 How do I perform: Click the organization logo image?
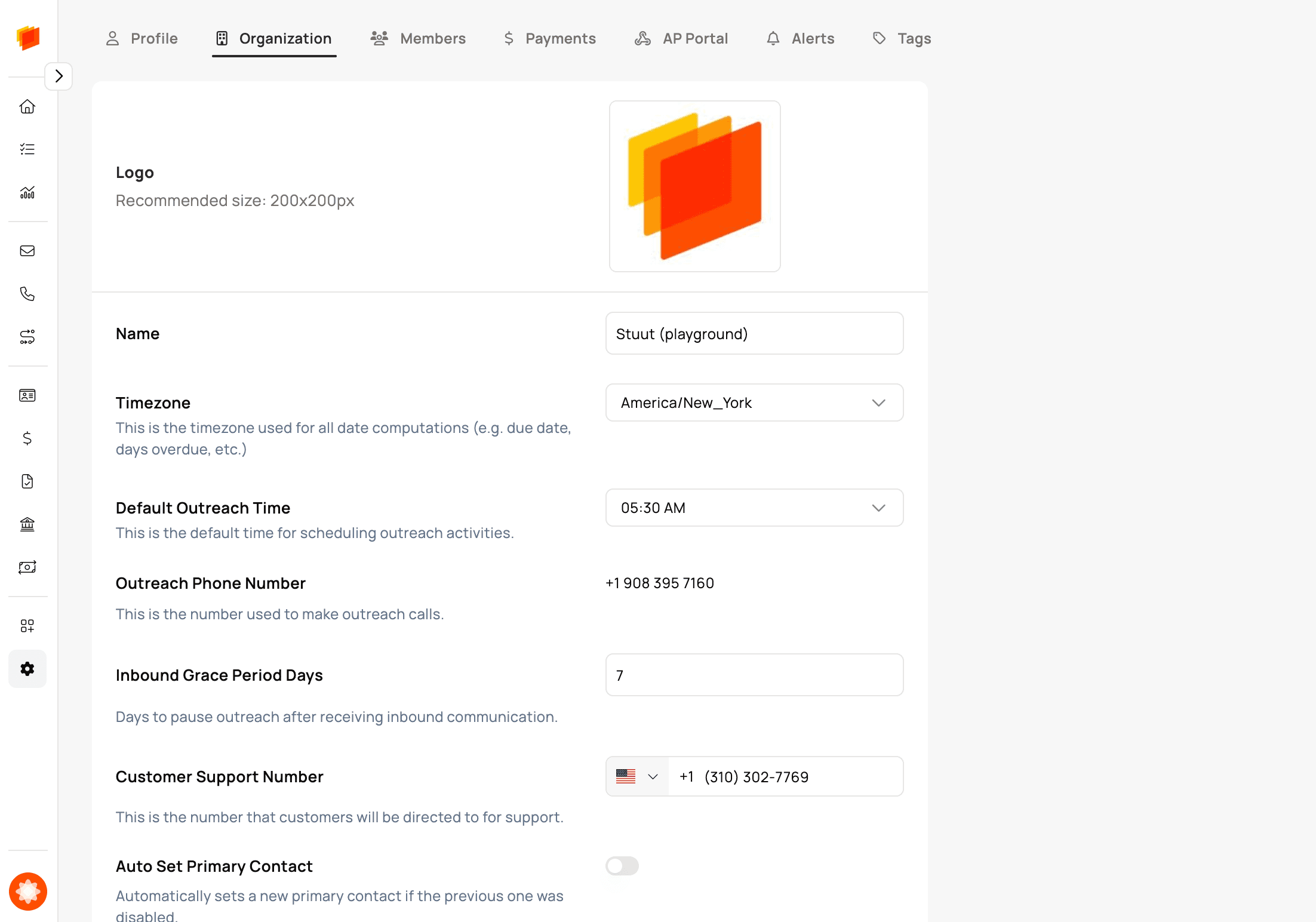[694, 186]
